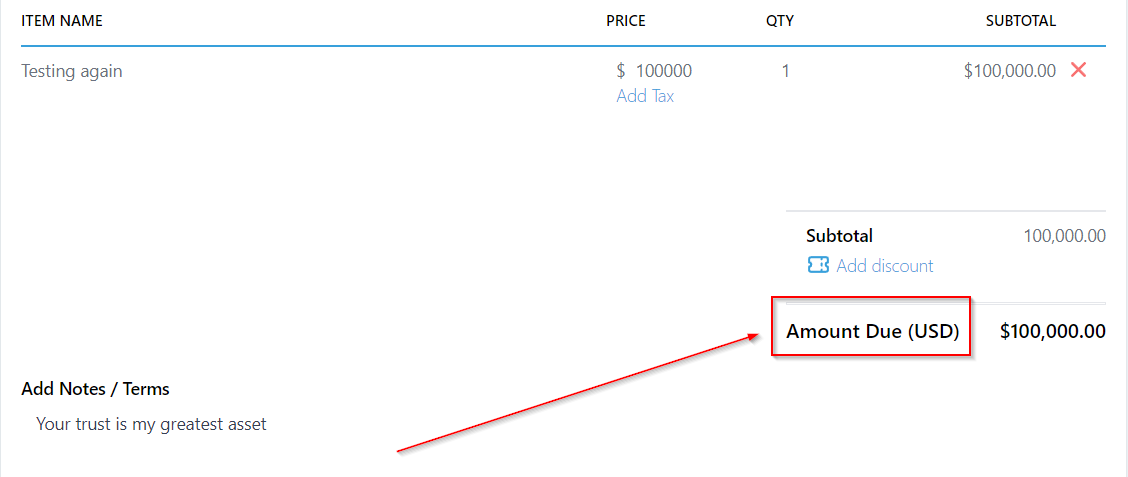
Task: Click the notes text about trust
Action: 151,424
